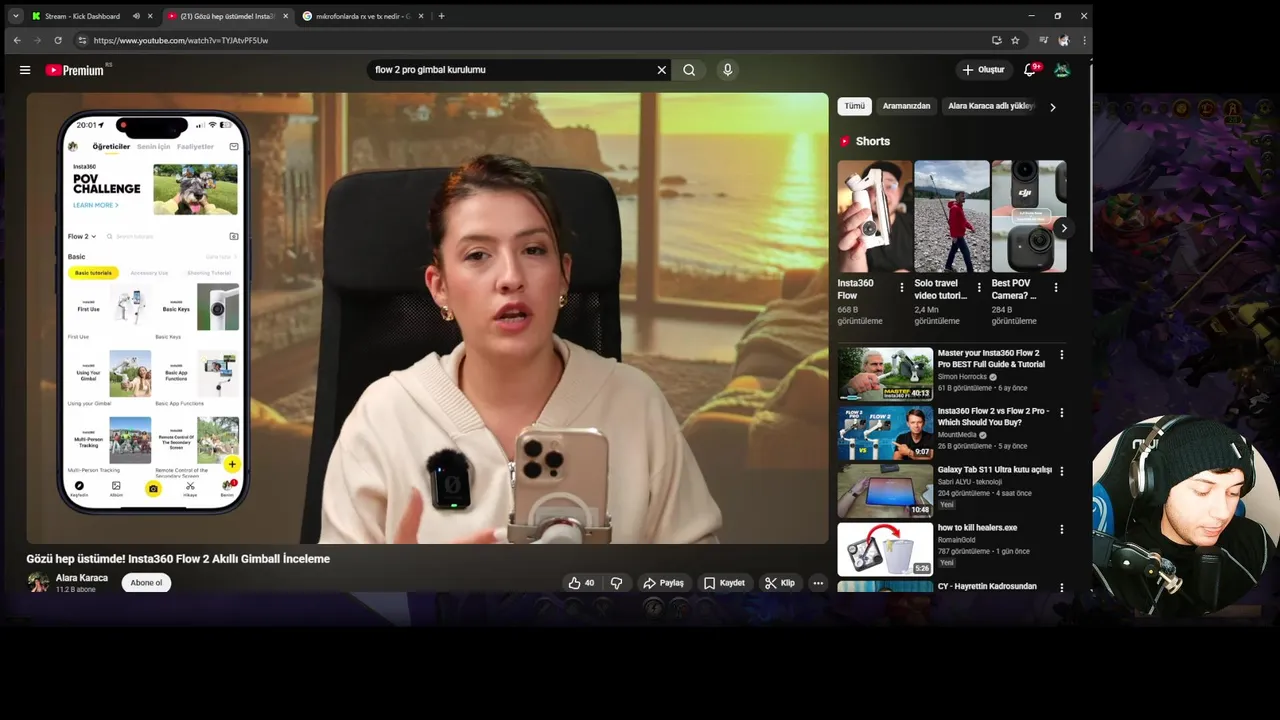Open Galaxy Tab S11 Ultra kutu açılışı video

click(x=994, y=470)
